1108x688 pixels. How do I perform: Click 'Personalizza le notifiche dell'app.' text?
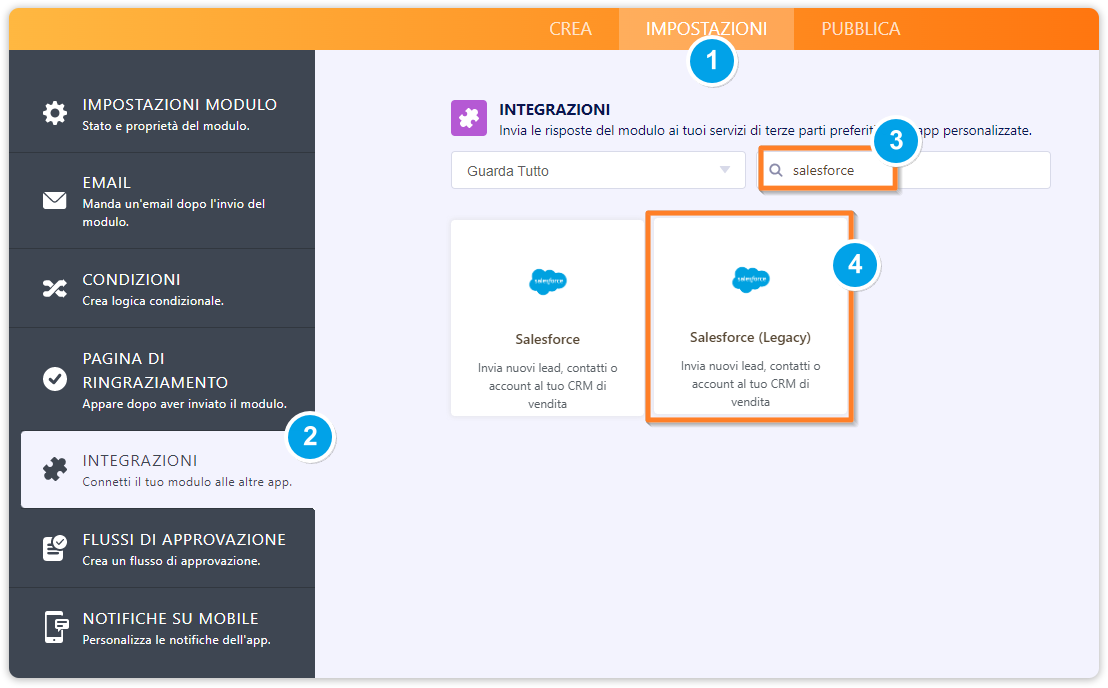[x=177, y=640]
